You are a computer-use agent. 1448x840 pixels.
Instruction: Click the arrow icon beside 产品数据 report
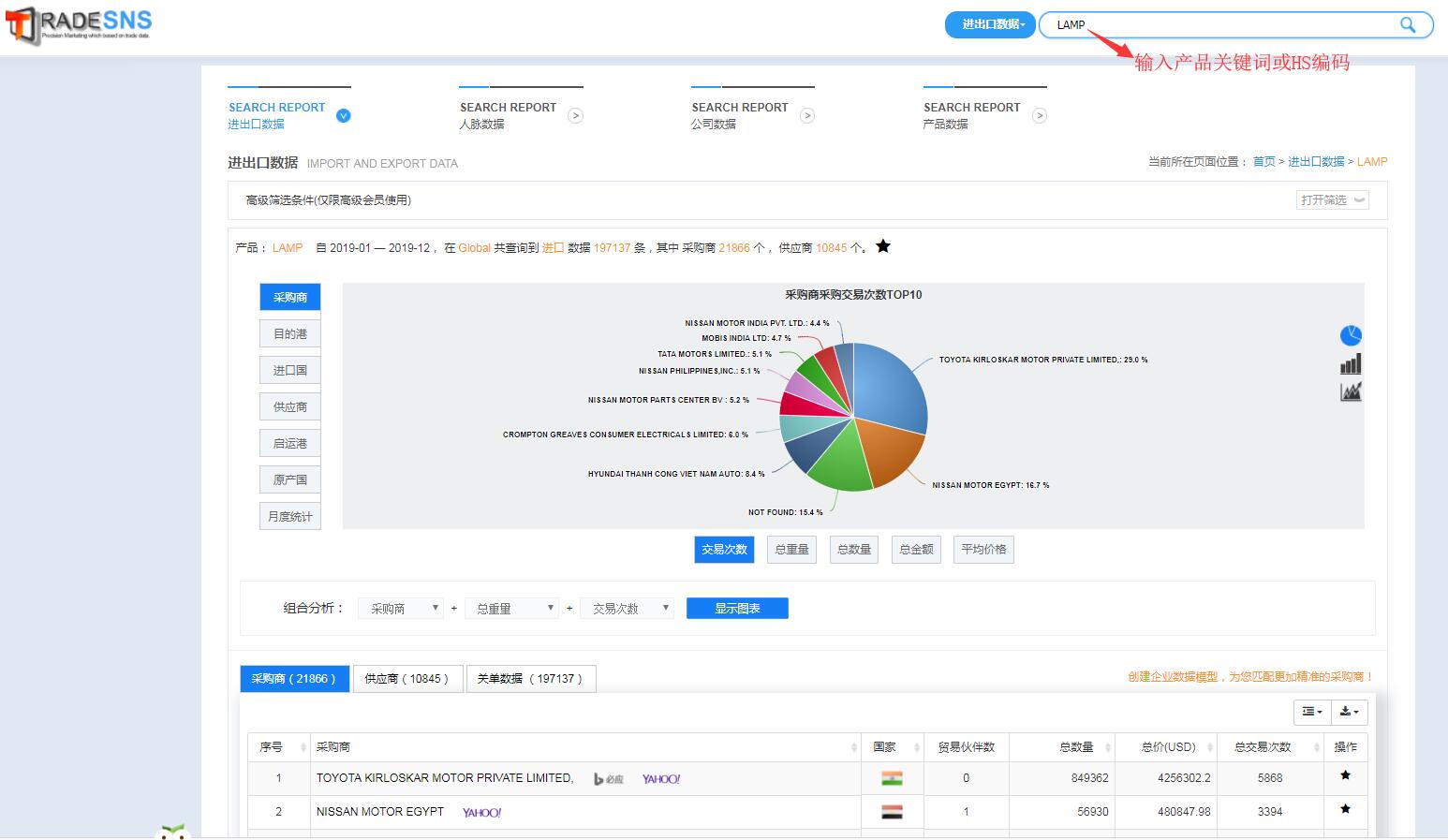(x=1039, y=116)
